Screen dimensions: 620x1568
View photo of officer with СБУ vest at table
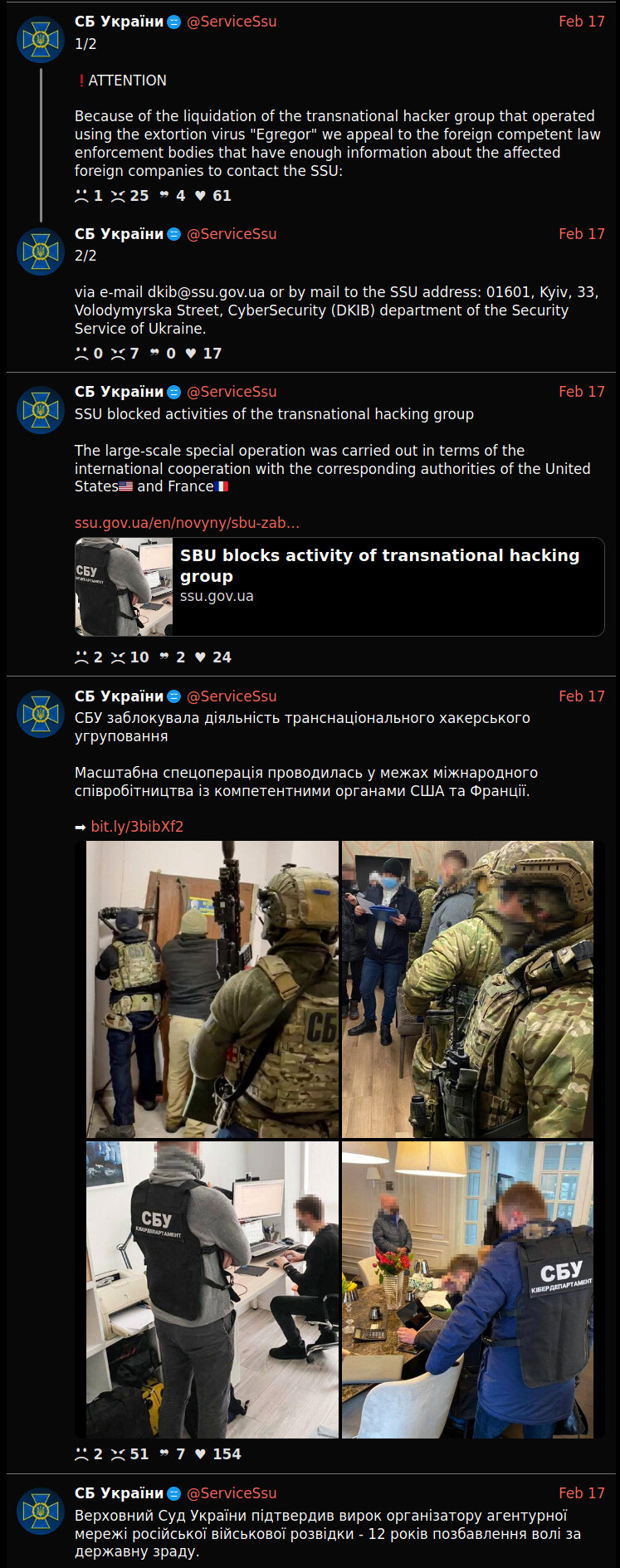pos(467,1290)
